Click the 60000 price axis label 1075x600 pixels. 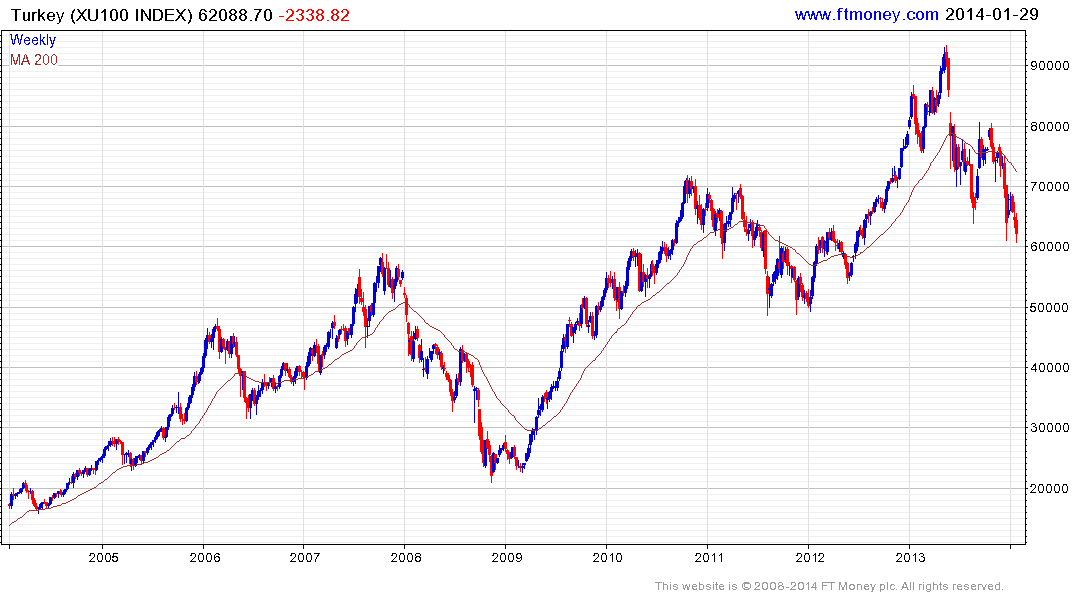pos(1050,247)
